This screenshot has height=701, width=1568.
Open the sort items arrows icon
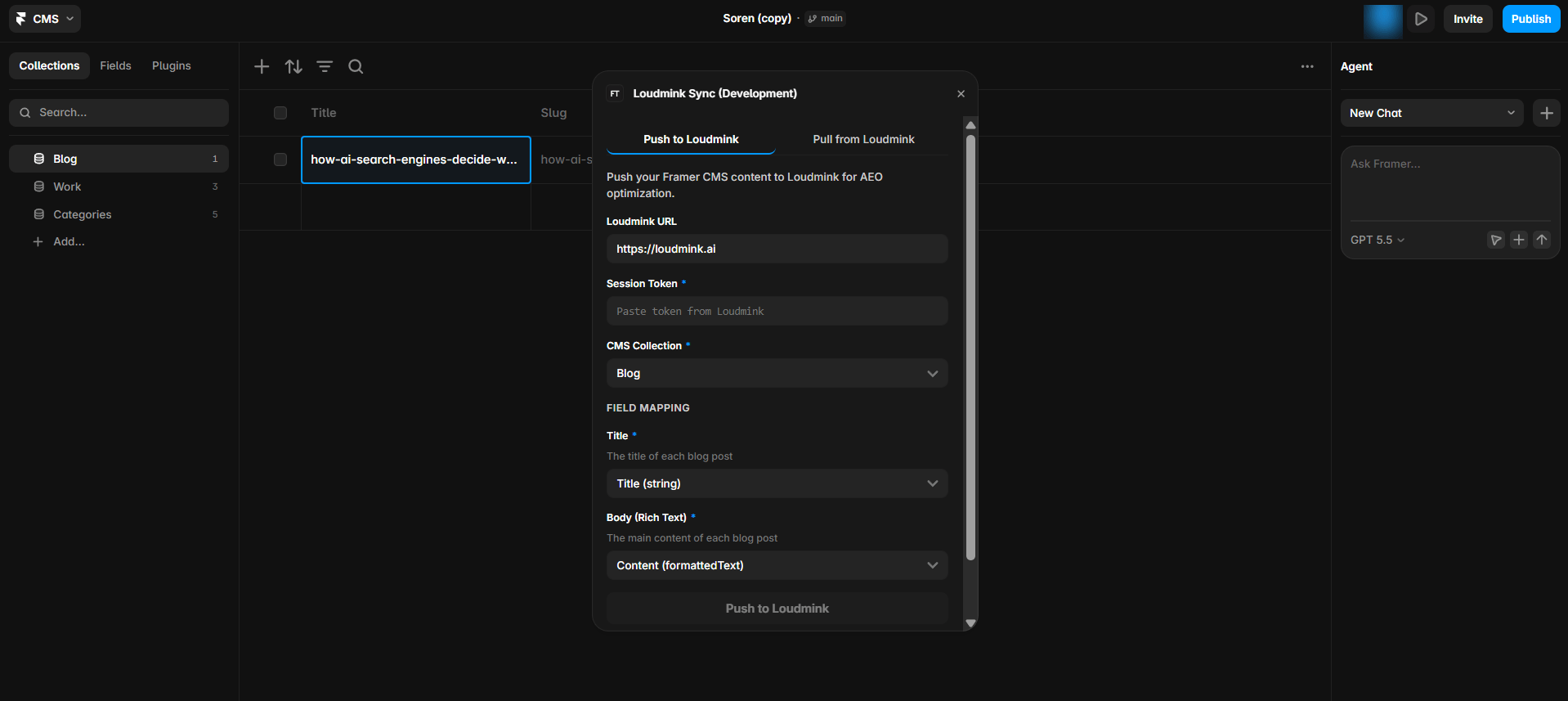293,66
